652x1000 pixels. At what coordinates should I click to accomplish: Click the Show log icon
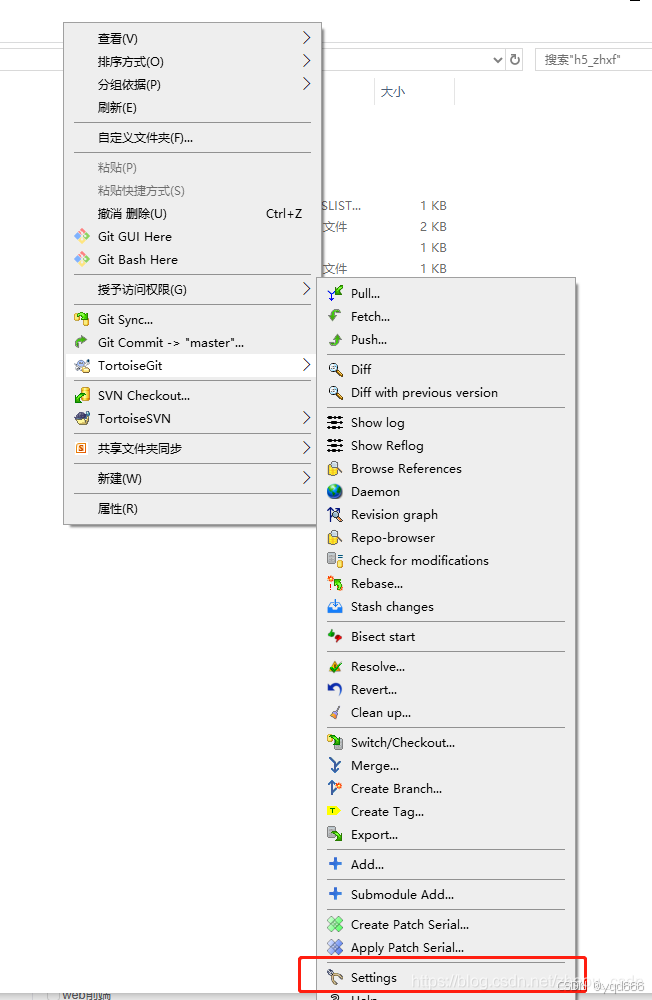click(x=335, y=422)
